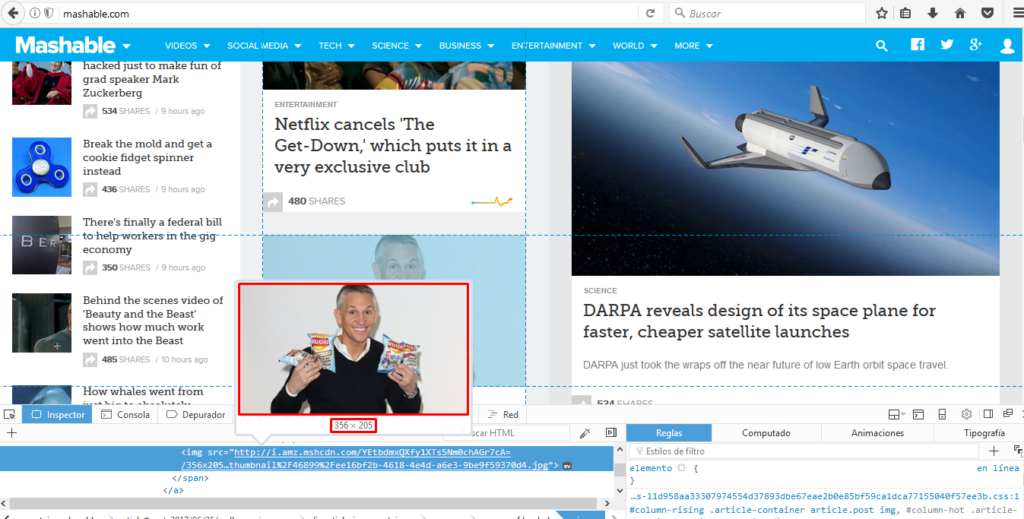This screenshot has width=1024, height=519.
Task: Go to browser home page icon
Action: point(960,13)
